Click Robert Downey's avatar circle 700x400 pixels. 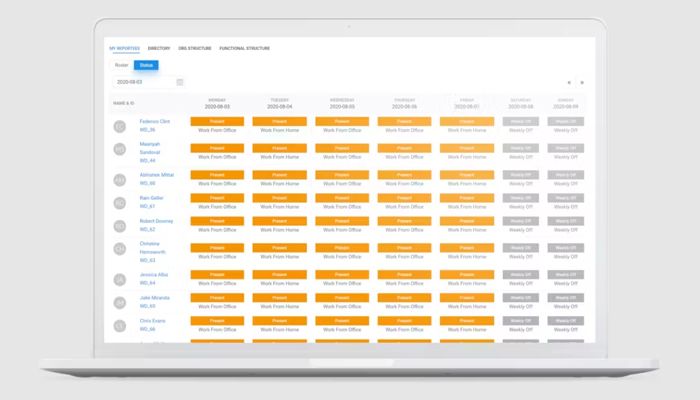pos(120,226)
